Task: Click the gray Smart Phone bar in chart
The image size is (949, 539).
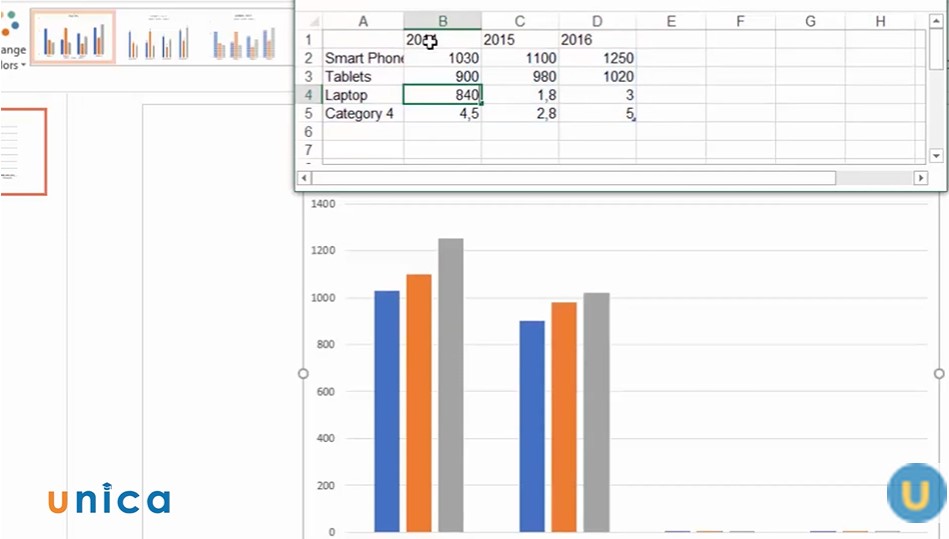Action: [451, 385]
